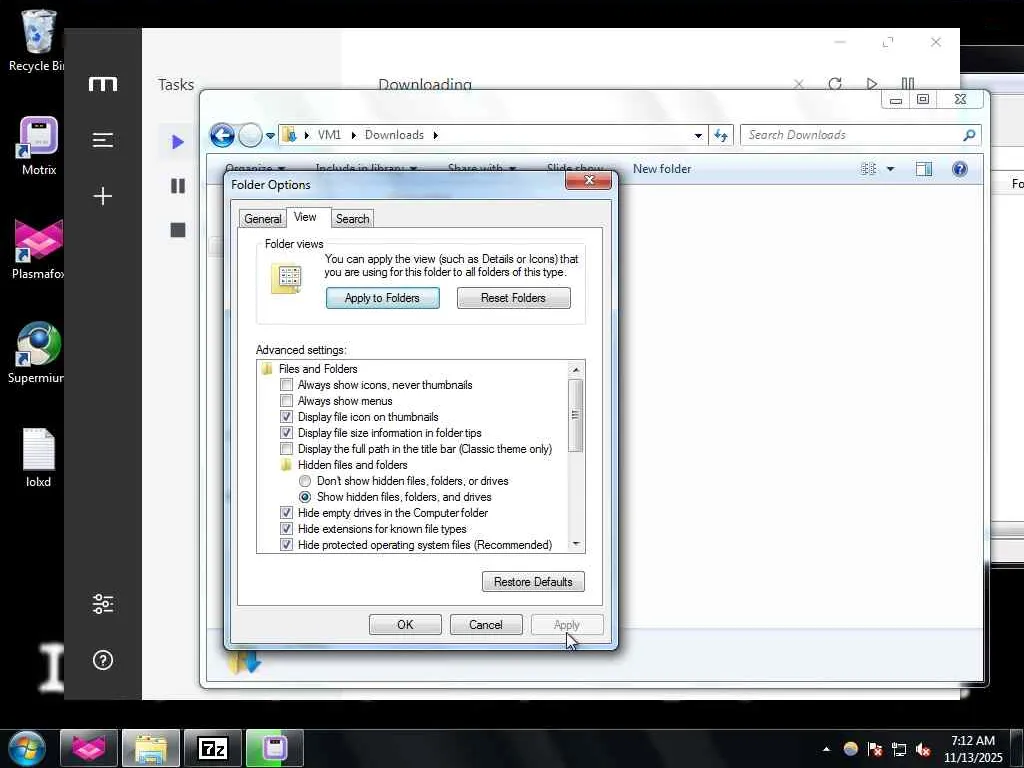Uncheck Hide extensions for known file types
1024x768 pixels.
[286, 529]
